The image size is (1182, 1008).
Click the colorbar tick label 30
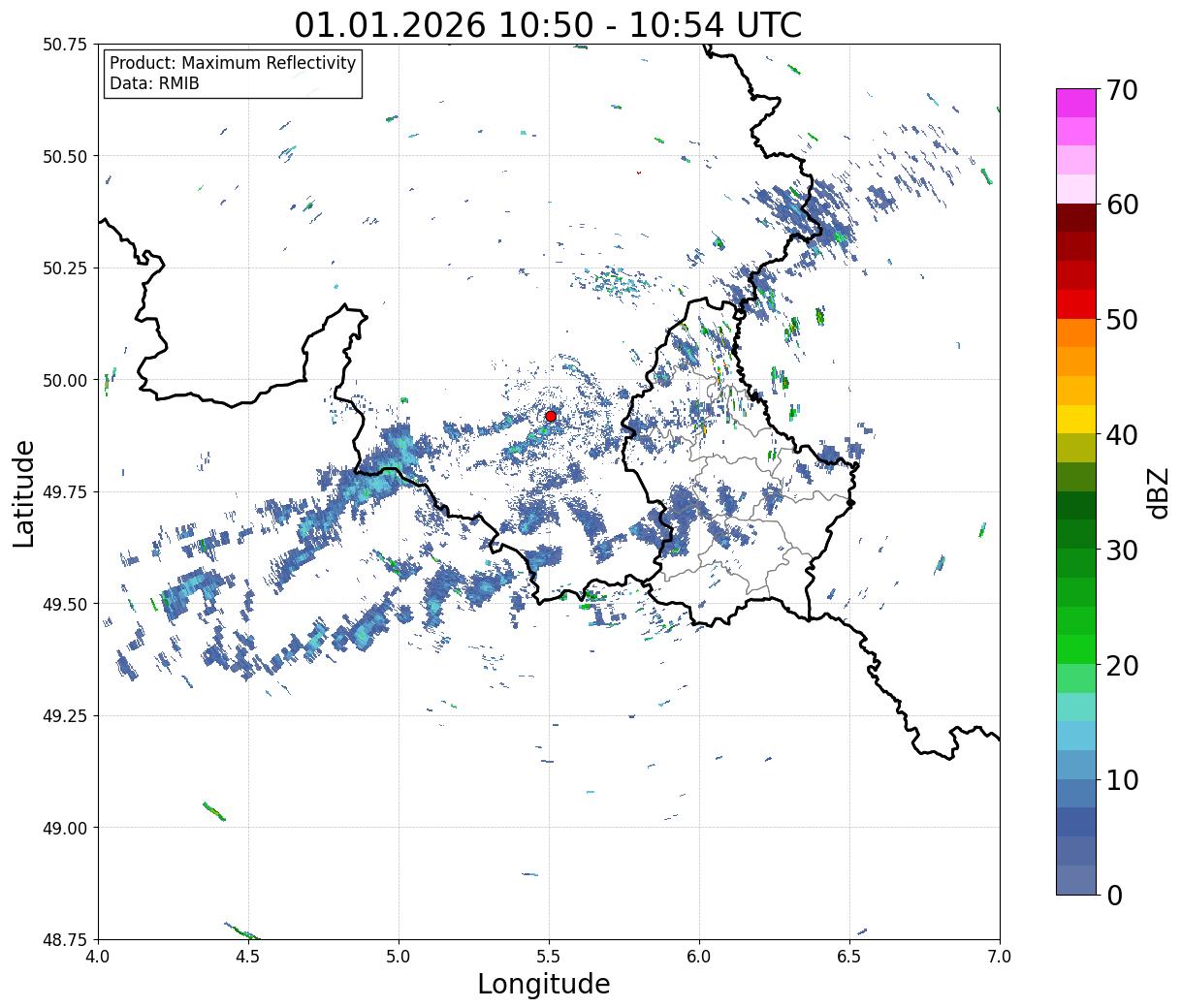click(x=1122, y=550)
